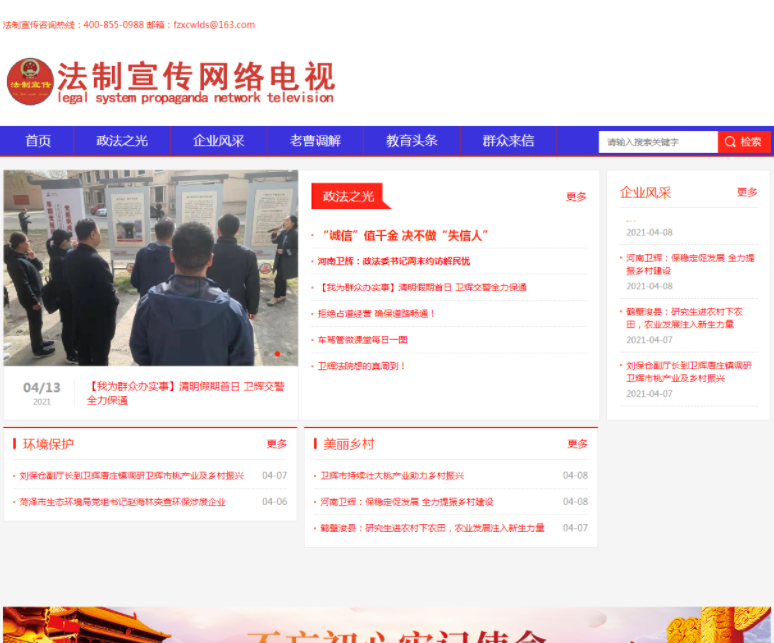This screenshot has height=643, width=774.
Task: Select 教育头条 in the nav bar
Action: (412, 141)
